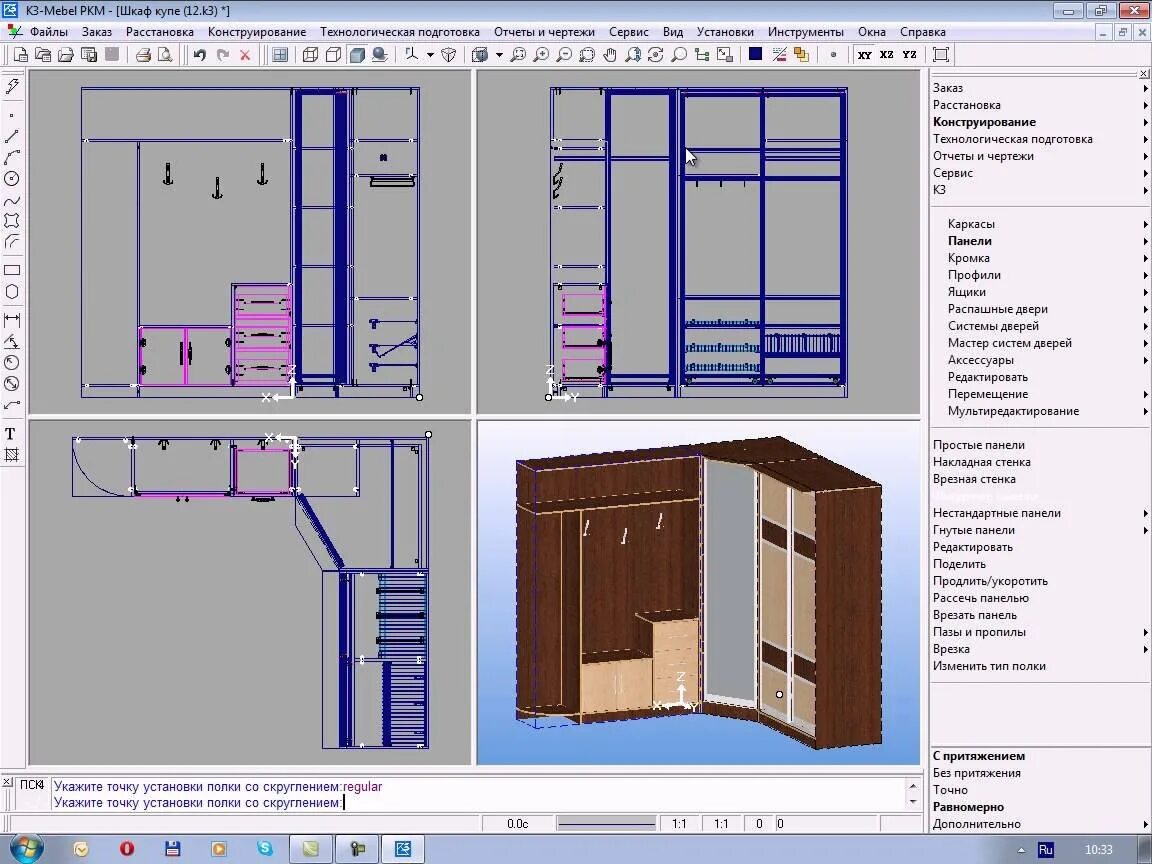The width and height of the screenshot is (1152, 864).
Task: Select the wireframe cube display mode
Action: [x=311, y=54]
